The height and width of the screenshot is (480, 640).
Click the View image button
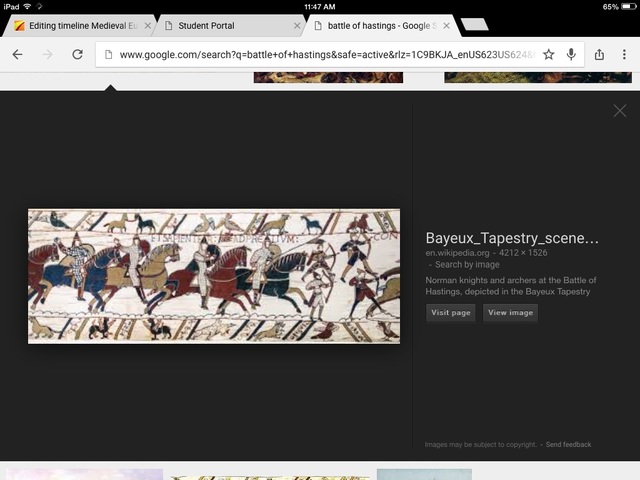511,313
